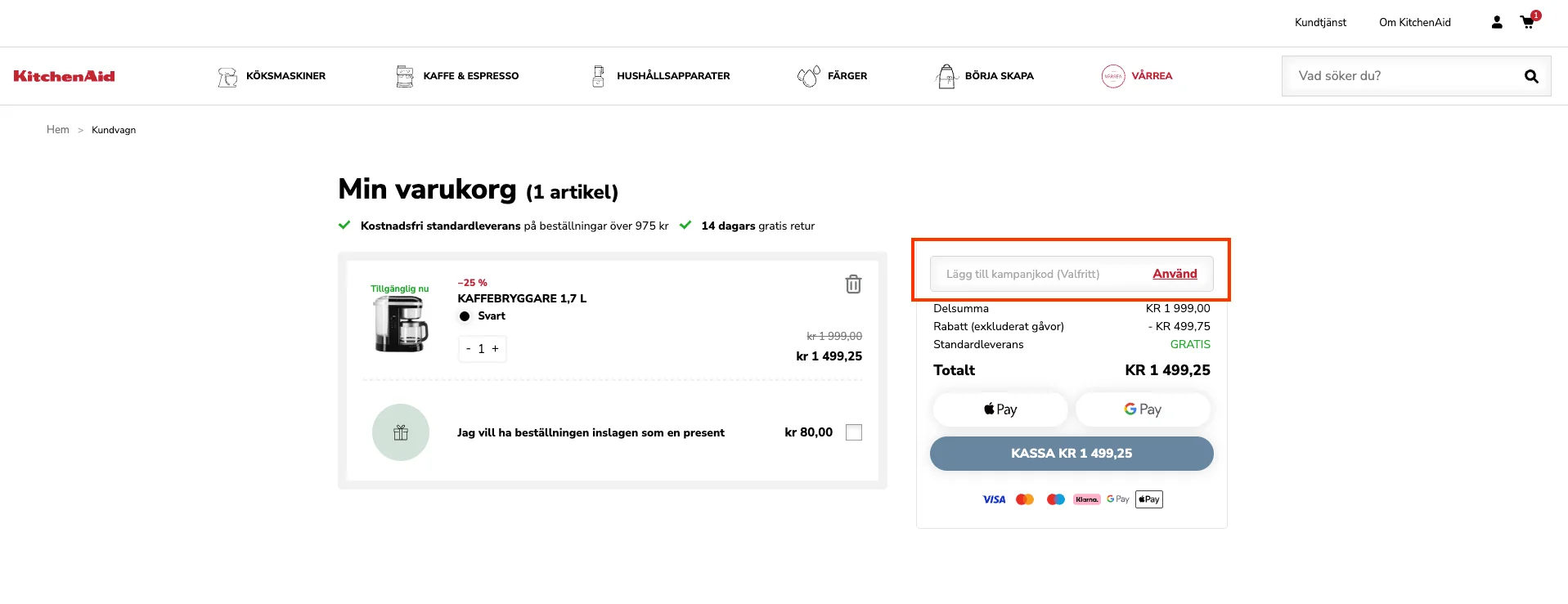This screenshot has width=1568, height=604.
Task: Click the gift box icon
Action: coord(401,432)
